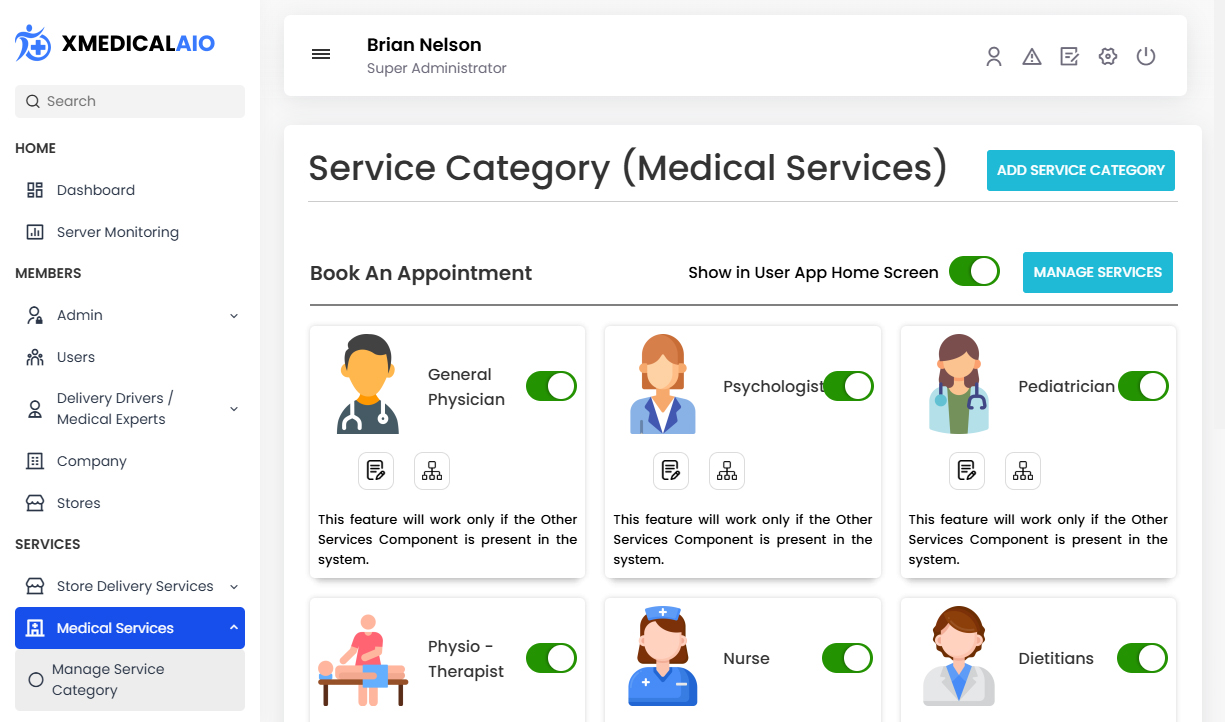Toggle Show in User App Home Screen
1225x722 pixels.
point(974,272)
